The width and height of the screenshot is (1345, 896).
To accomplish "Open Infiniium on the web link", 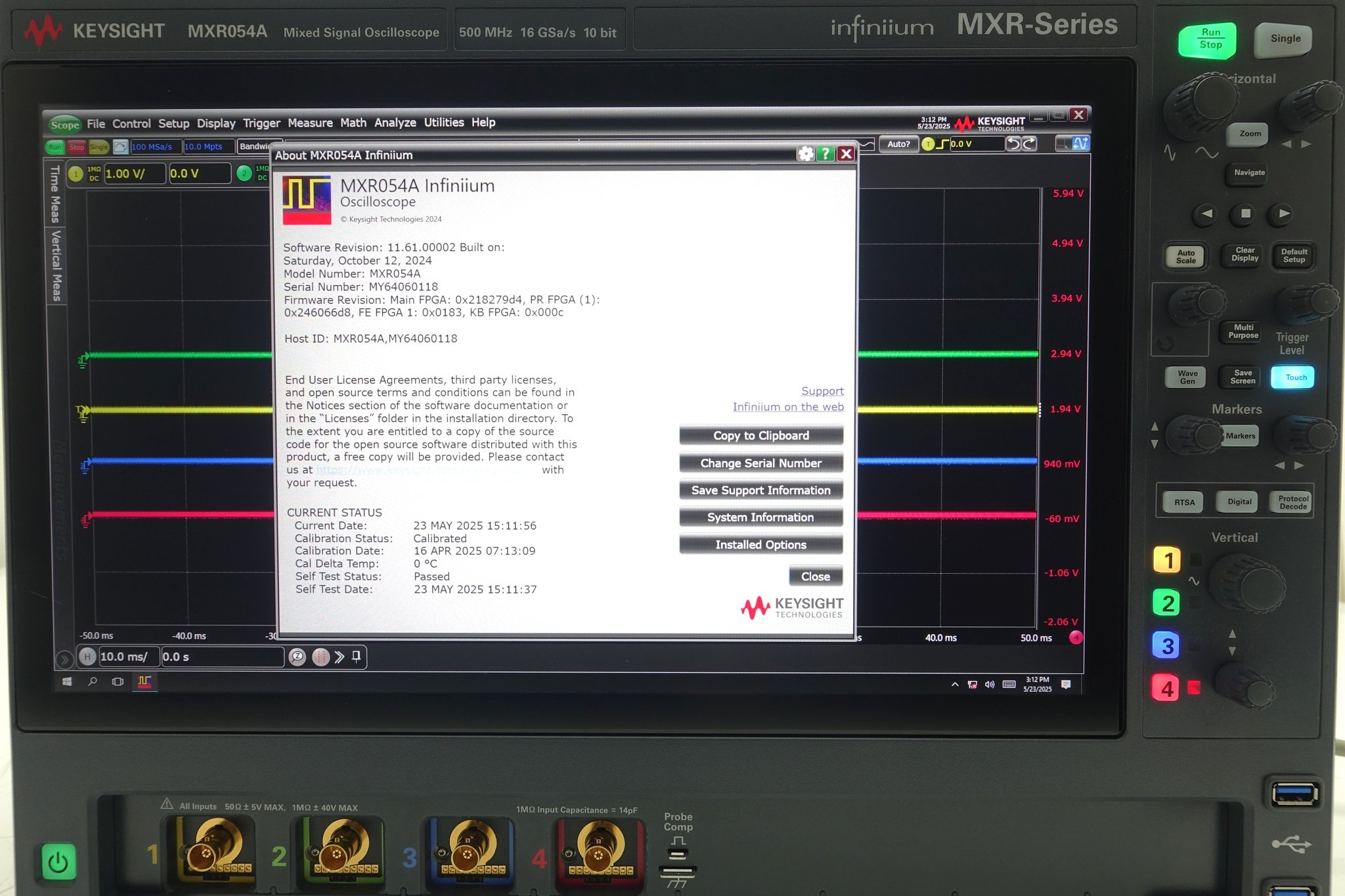I will [x=788, y=407].
